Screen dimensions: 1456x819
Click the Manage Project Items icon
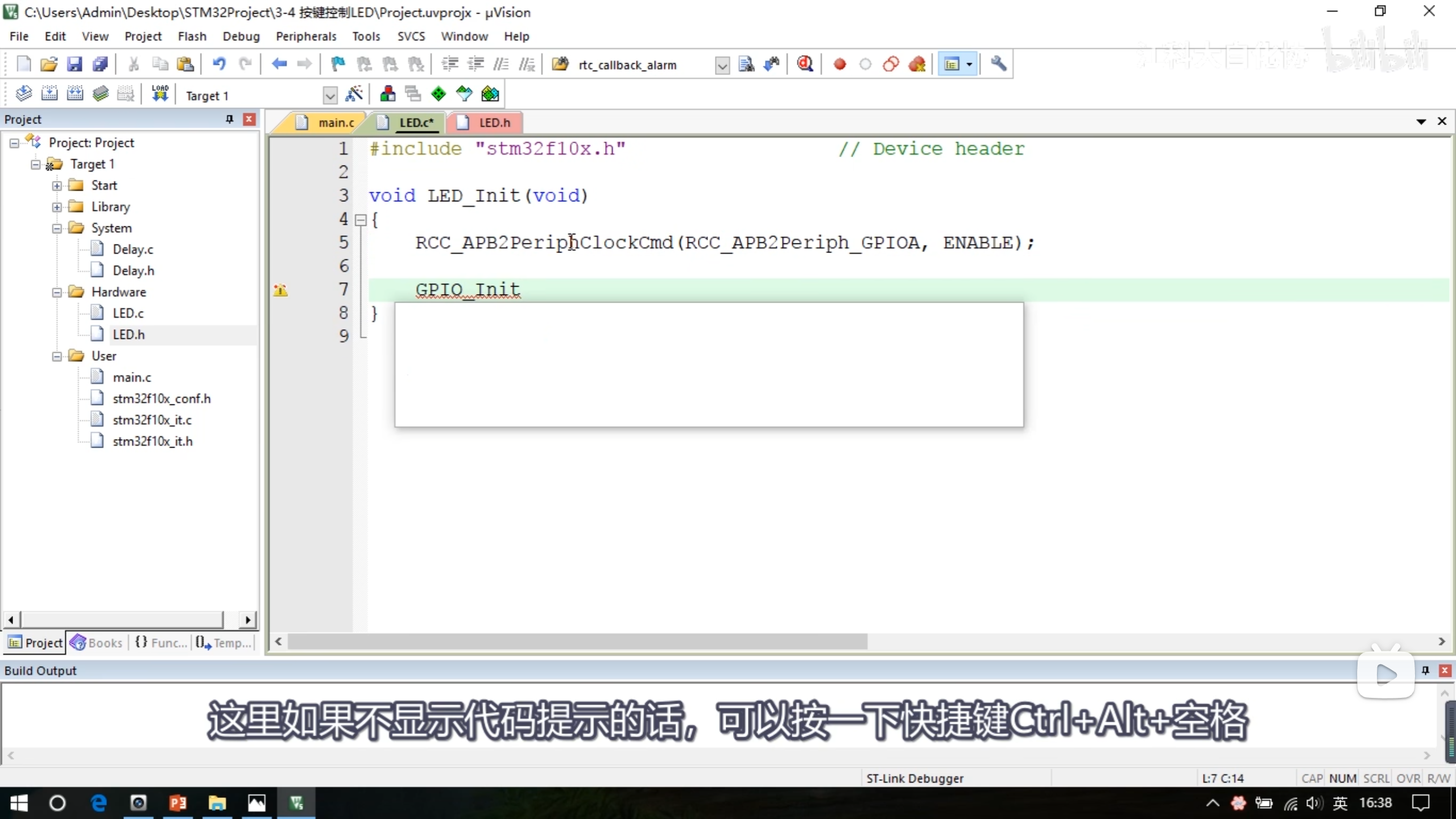388,94
